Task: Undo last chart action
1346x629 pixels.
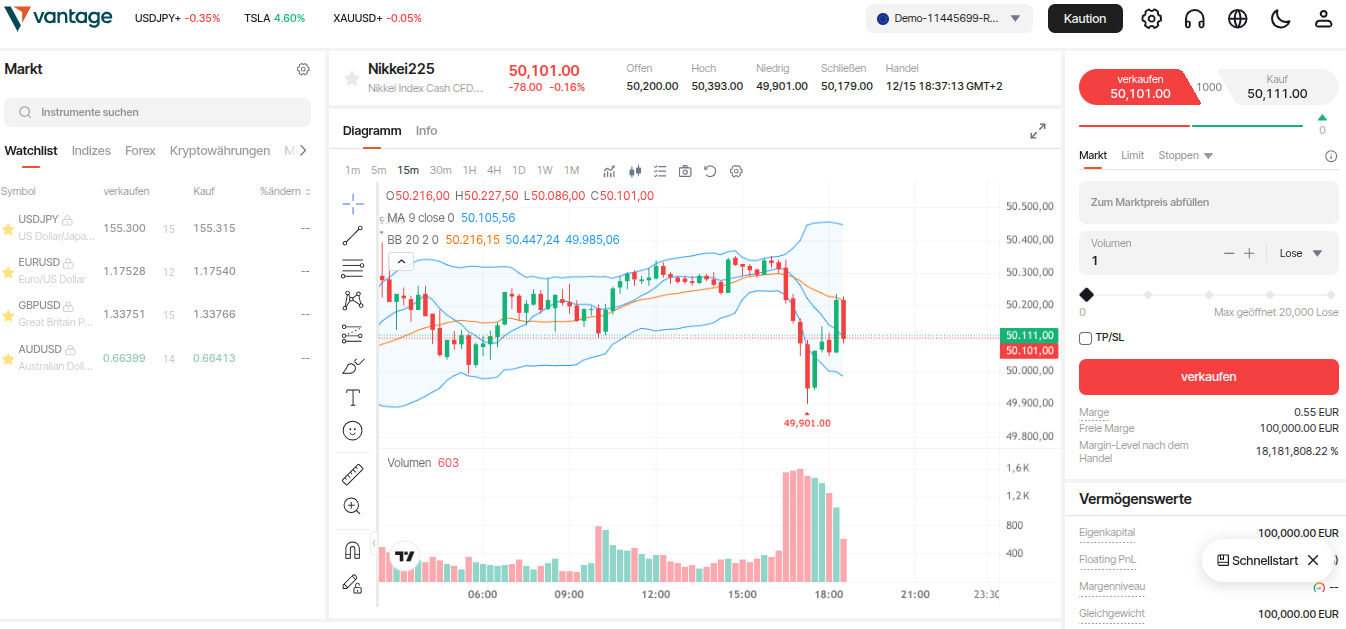Action: (710, 171)
